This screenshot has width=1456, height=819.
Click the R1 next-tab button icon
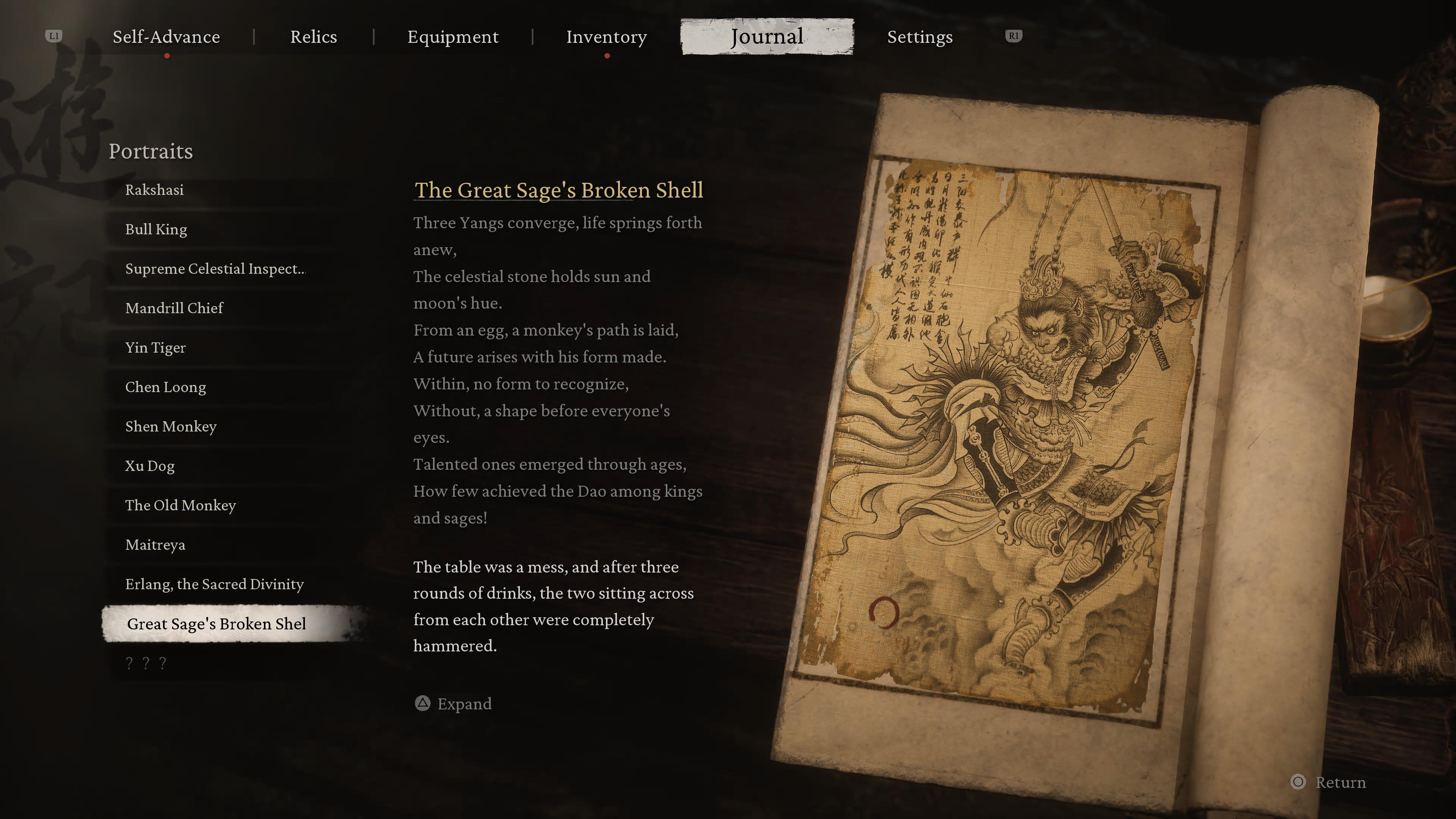1014,36
